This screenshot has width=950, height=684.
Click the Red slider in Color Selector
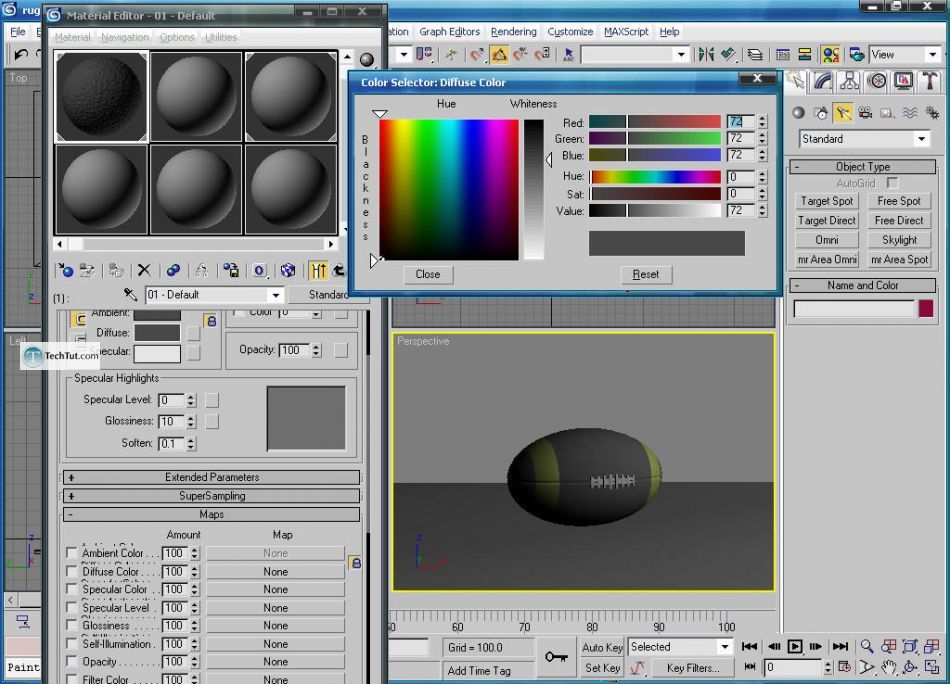655,122
